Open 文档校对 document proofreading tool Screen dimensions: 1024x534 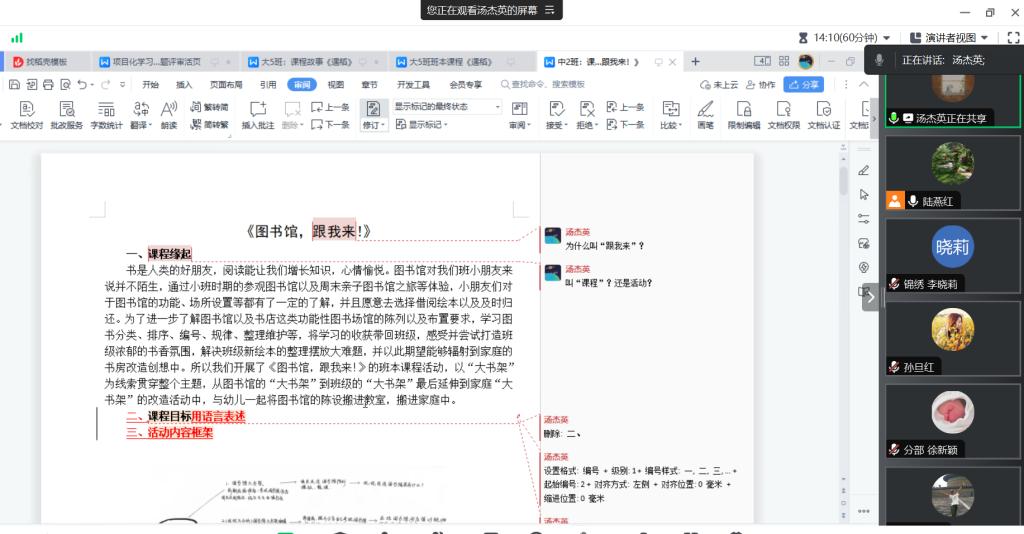coord(27,115)
